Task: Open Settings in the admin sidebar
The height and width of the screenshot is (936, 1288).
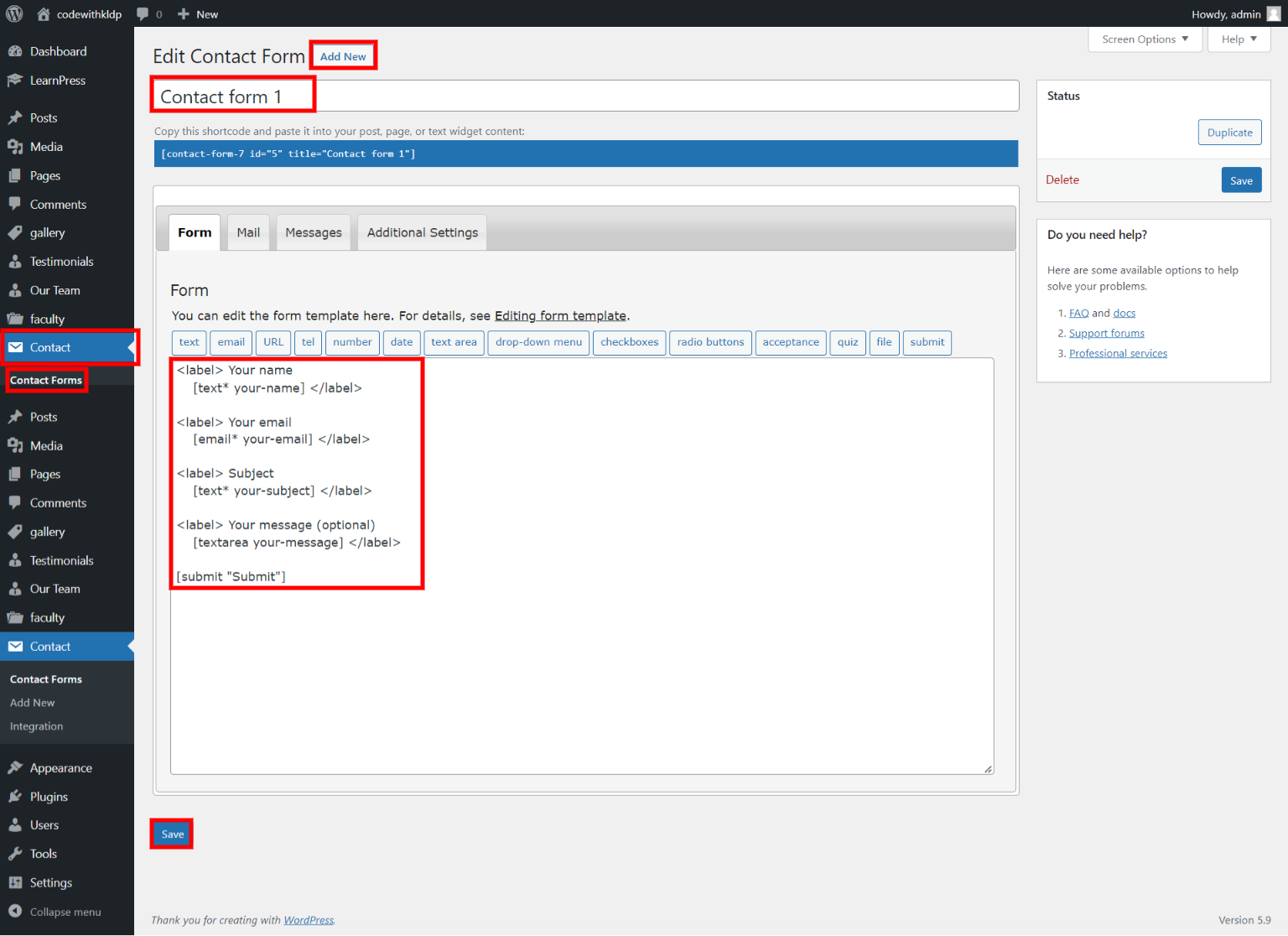Action: click(50, 882)
